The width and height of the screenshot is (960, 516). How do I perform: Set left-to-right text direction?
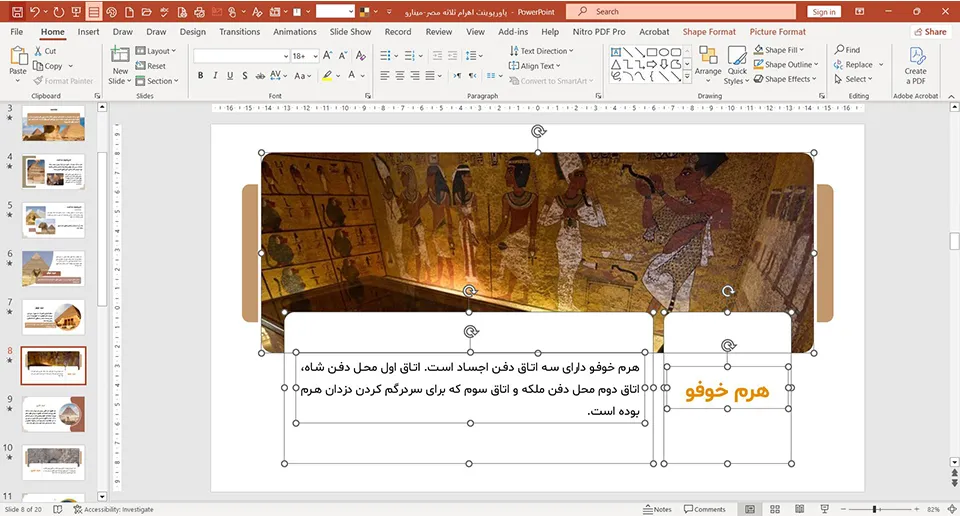(457, 75)
